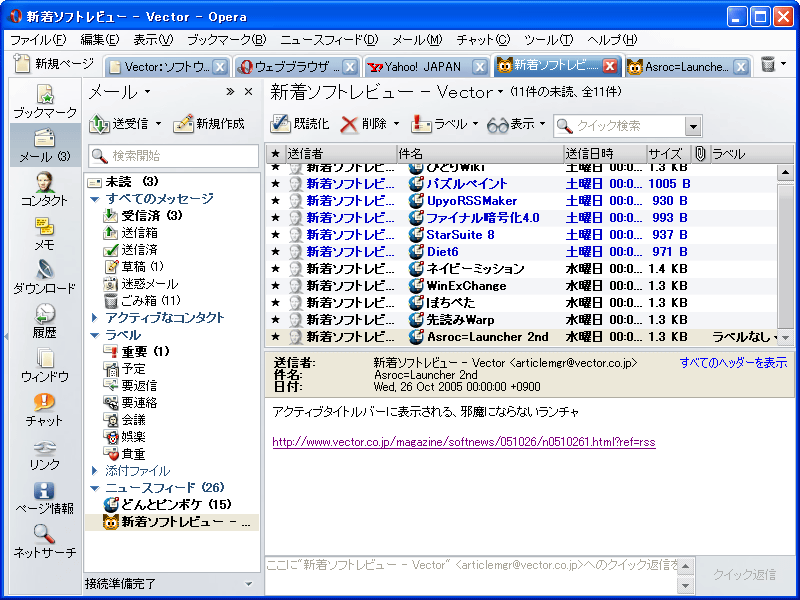The height and width of the screenshot is (600, 800).
Task: Collapse the ニュースフィード (26) section
Action: tap(95, 488)
